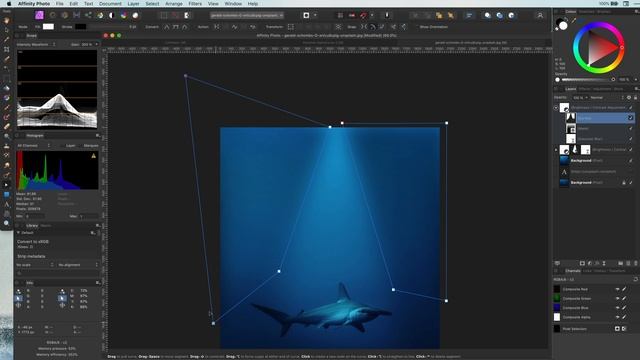Image resolution: width=640 pixels, height=360 pixels.
Task: Click the Fill colour swatch
Action: coord(48,27)
